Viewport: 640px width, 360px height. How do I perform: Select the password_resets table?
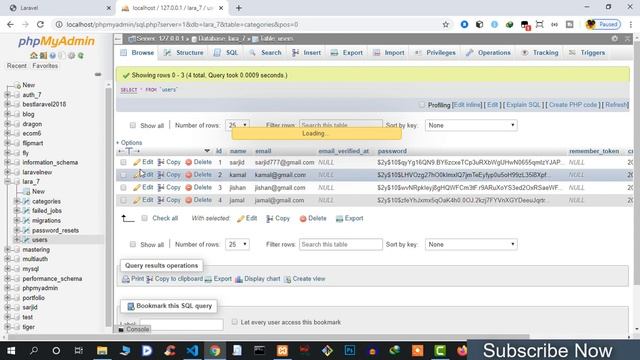[55, 230]
